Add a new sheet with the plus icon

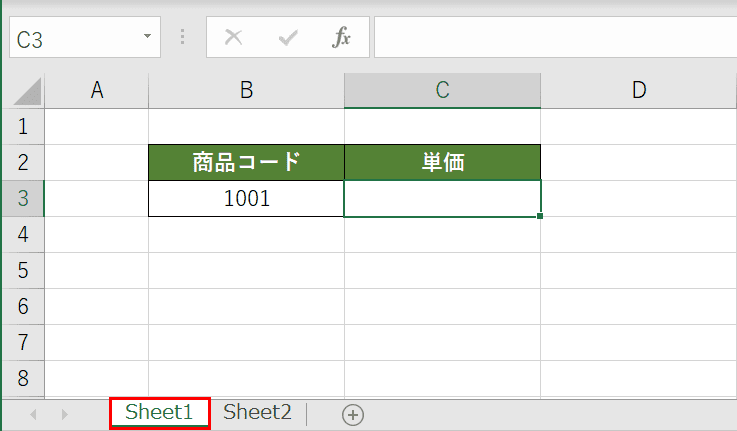pyautogui.click(x=353, y=415)
